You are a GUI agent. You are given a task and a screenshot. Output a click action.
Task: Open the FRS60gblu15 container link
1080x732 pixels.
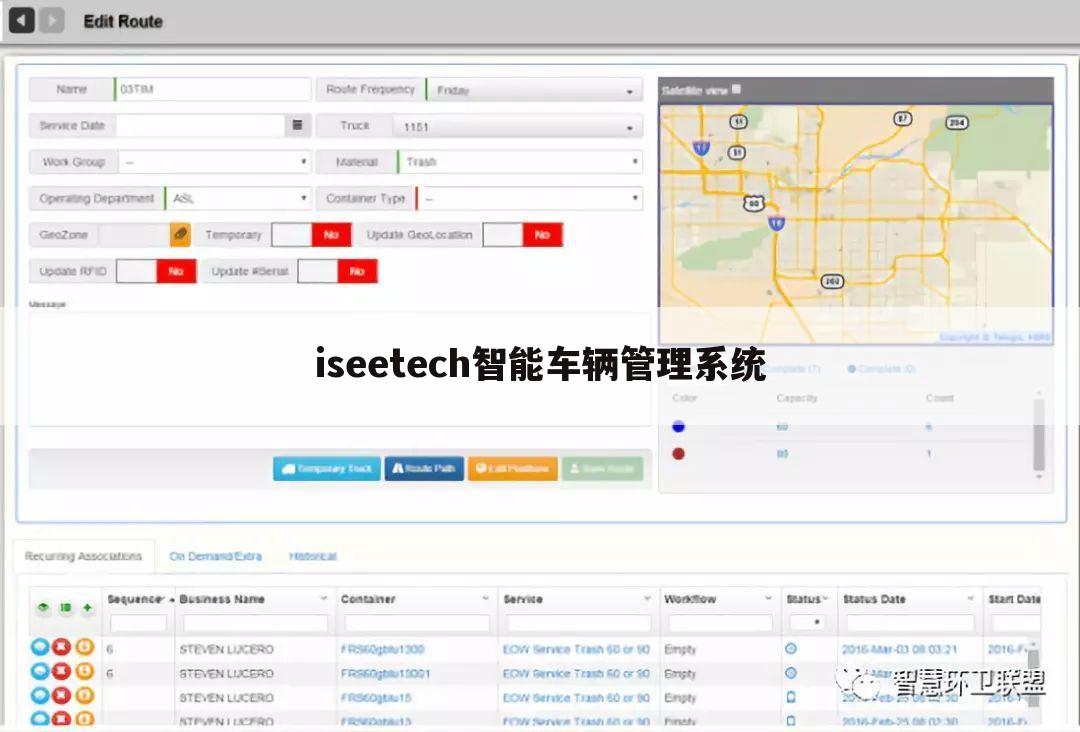pos(376,697)
